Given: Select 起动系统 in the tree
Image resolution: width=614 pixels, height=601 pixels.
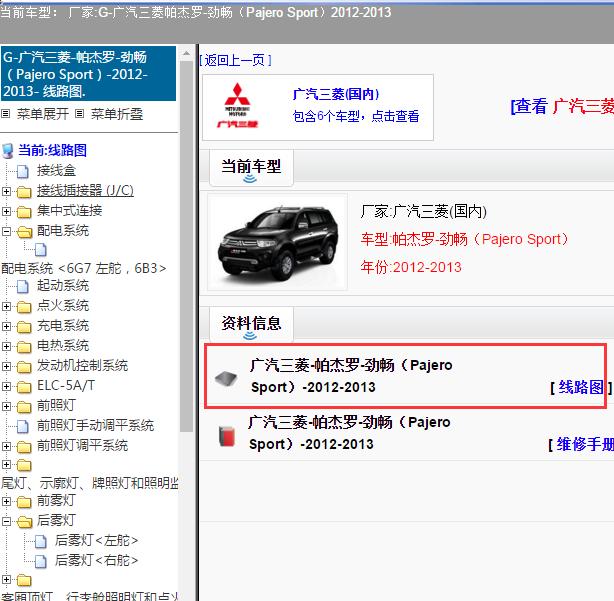Looking at the screenshot, I should [63, 286].
